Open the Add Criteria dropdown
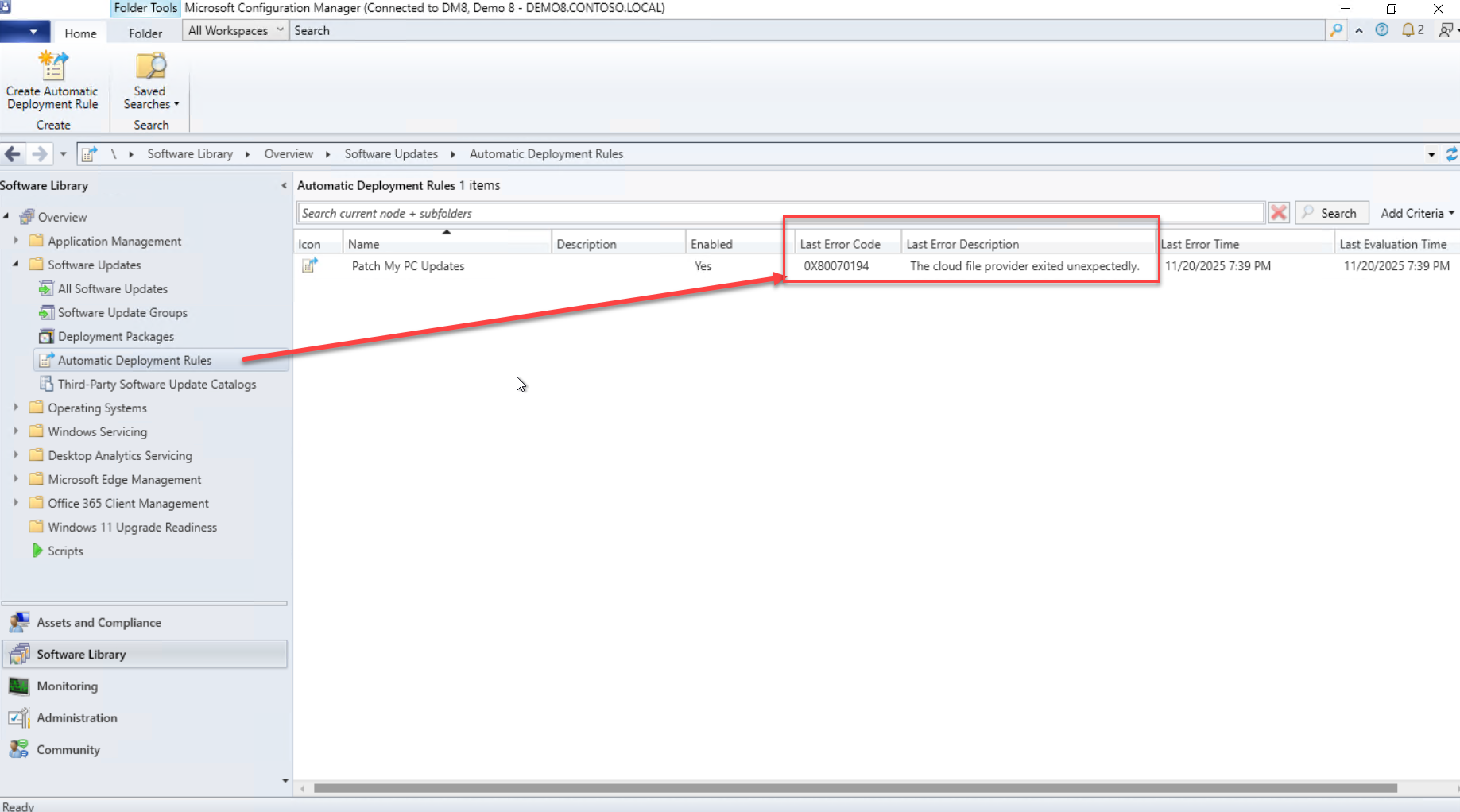The width and height of the screenshot is (1460, 812). click(1417, 213)
